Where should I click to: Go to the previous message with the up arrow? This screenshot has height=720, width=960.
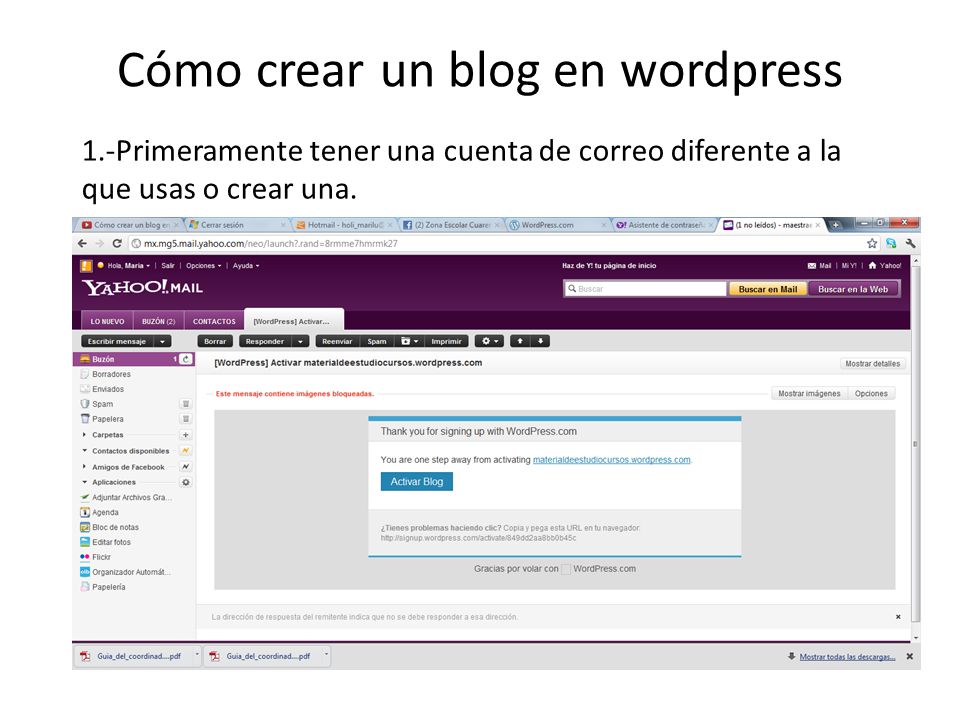tap(520, 341)
